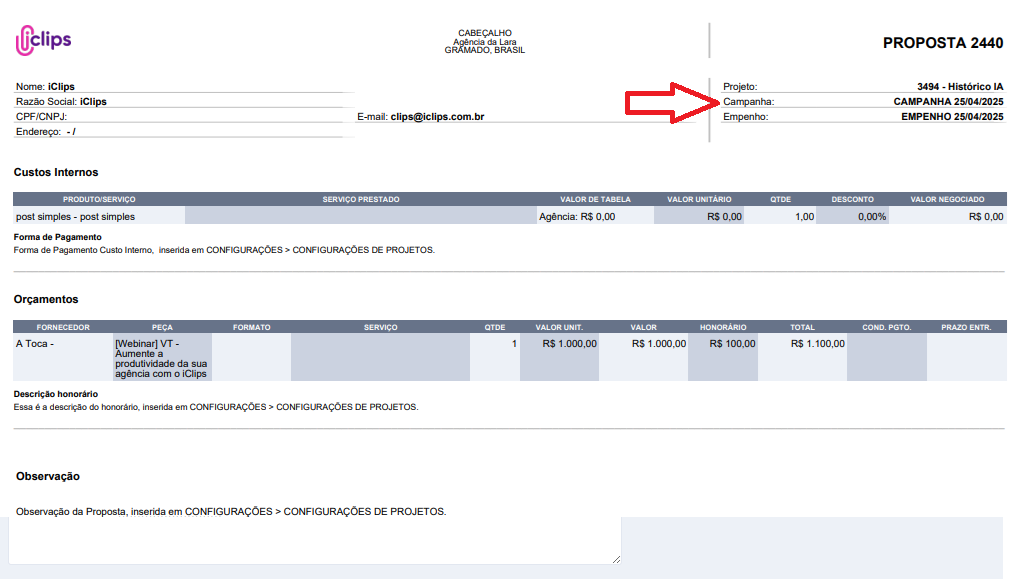
Task: Click the quantity cell 1,00
Action: 780,217
